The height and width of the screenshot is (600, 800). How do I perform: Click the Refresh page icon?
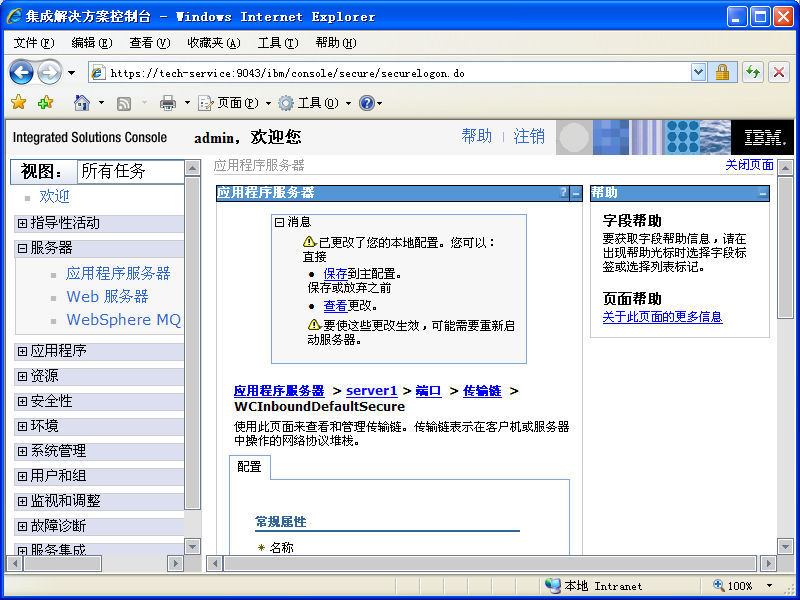pyautogui.click(x=752, y=72)
